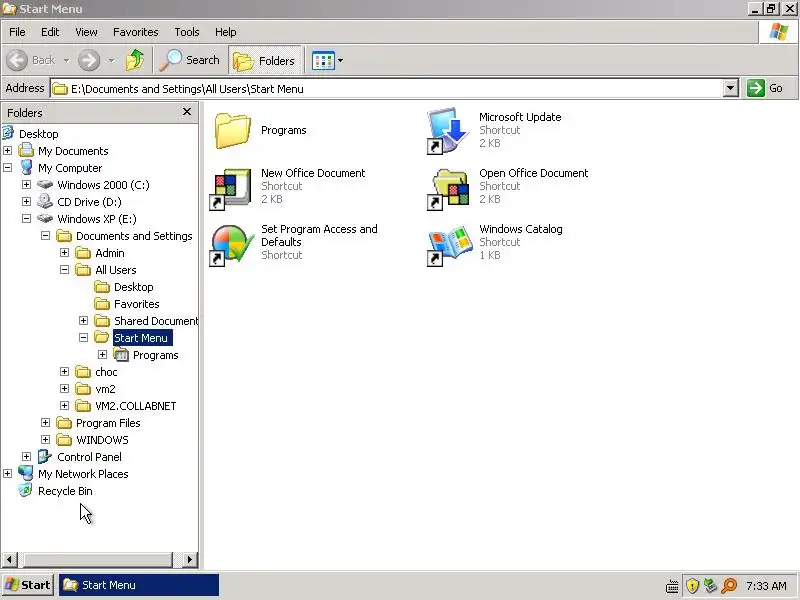Expand the Admin folder node
The image size is (800, 600).
point(64,253)
